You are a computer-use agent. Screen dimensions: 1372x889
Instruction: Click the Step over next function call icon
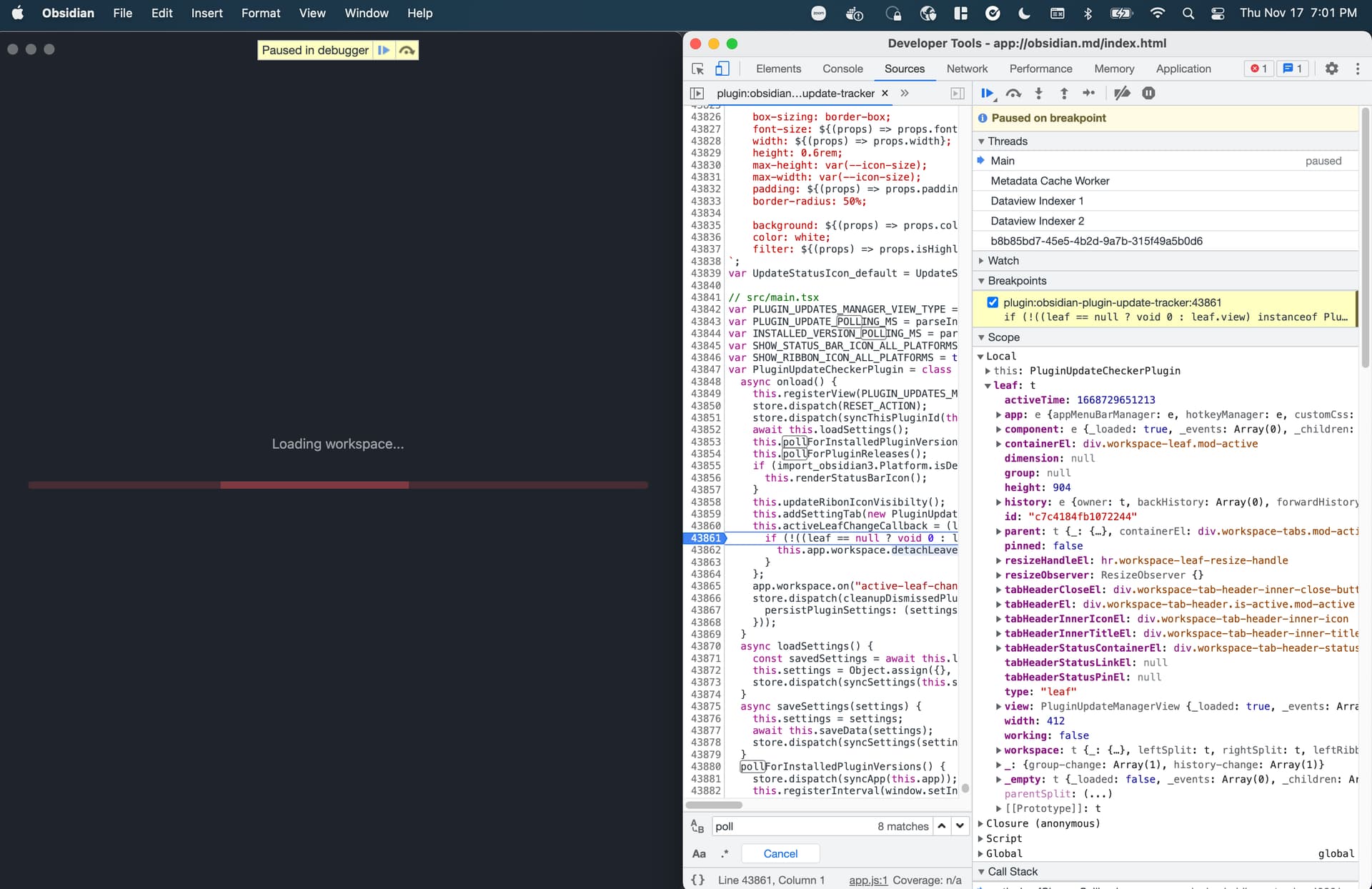point(1013,93)
